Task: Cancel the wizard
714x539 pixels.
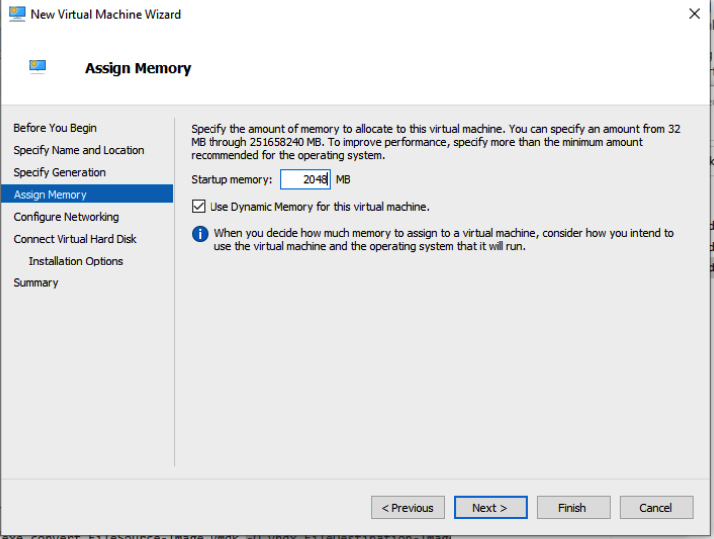Action: pyautogui.click(x=656, y=508)
